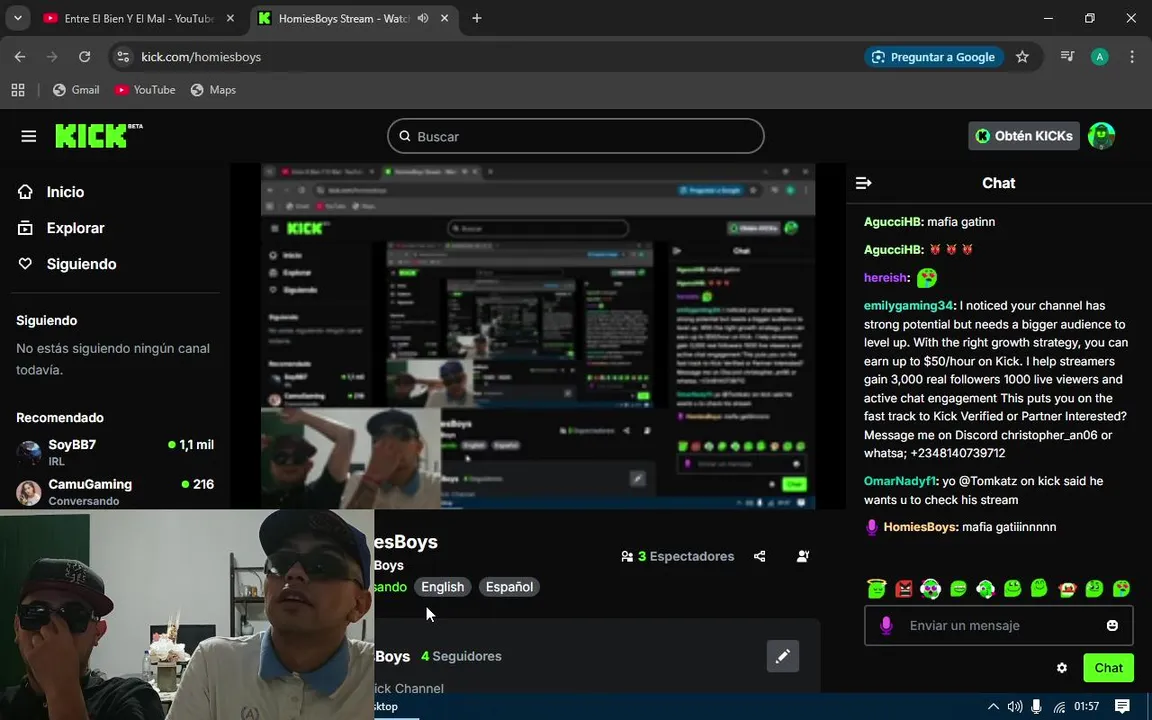The width and height of the screenshot is (1152, 720).
Task: Bookmark this page with star icon
Action: point(1022,57)
